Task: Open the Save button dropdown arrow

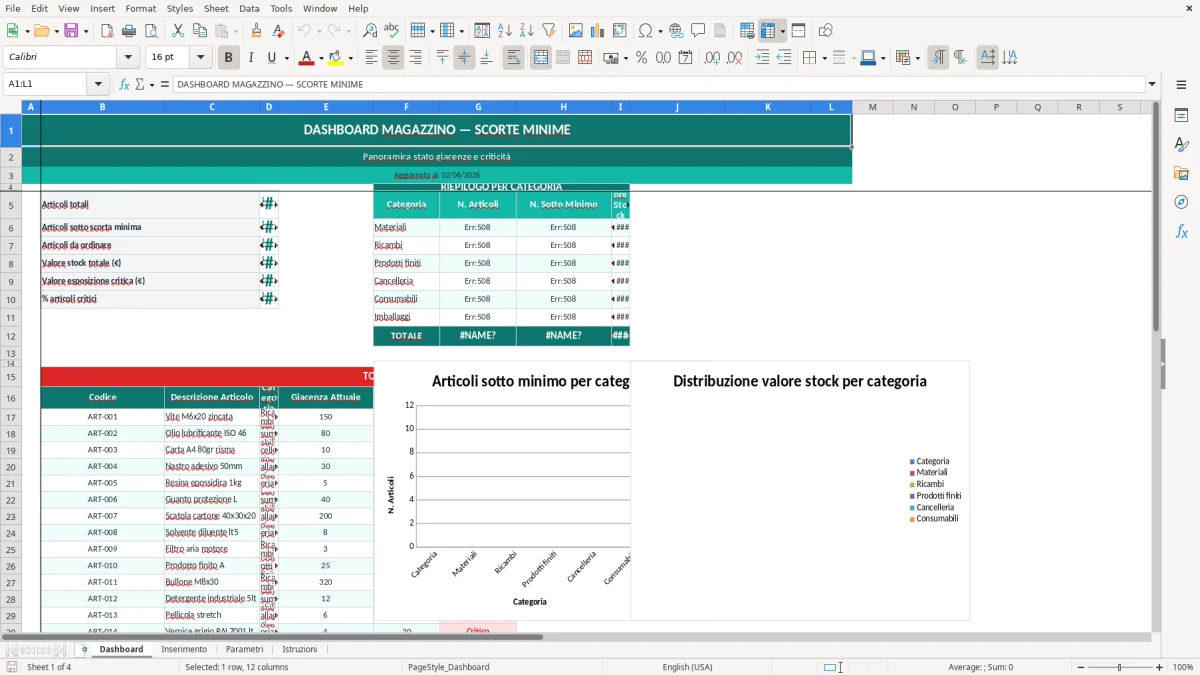Action: coord(85,31)
